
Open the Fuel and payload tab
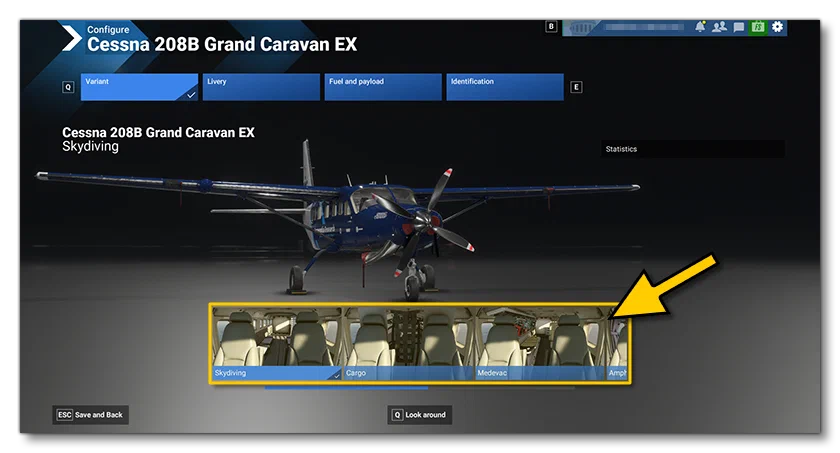coord(383,87)
